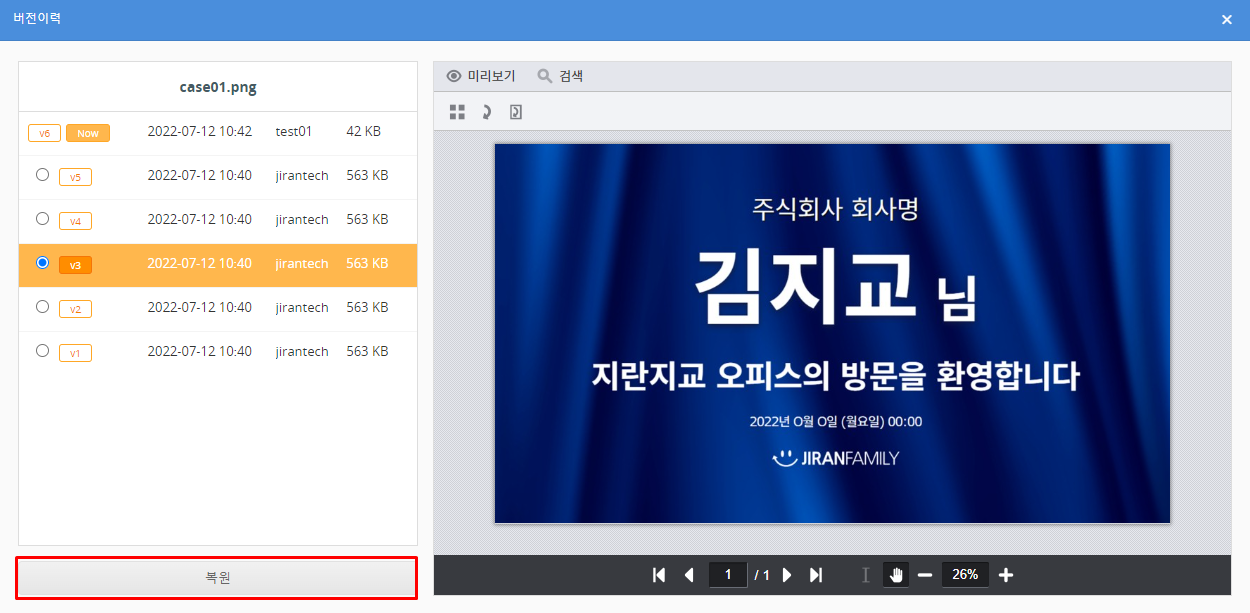Click the preview image of case01.png

click(832, 333)
